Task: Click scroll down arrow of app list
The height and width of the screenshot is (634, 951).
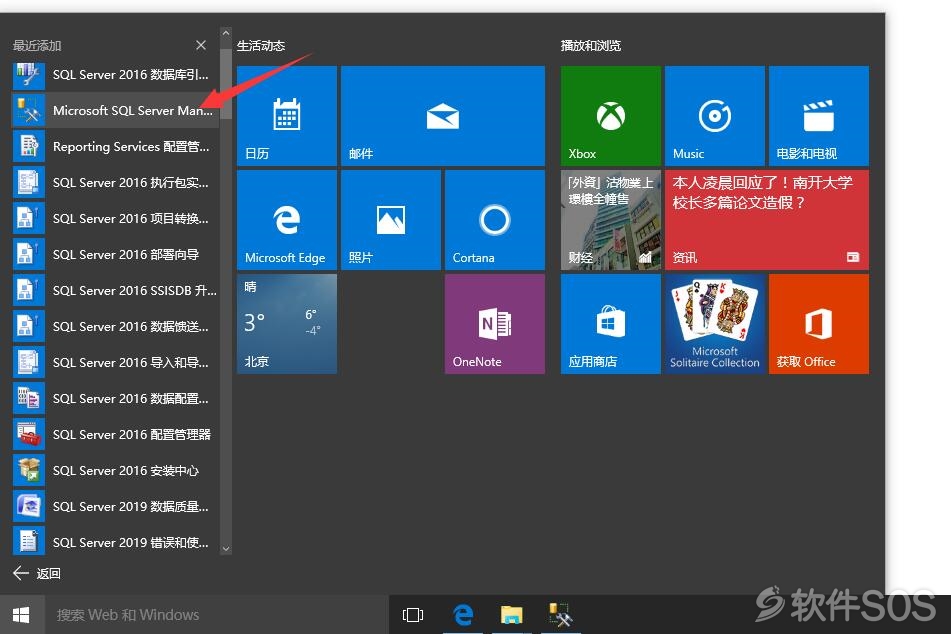Action: [226, 548]
